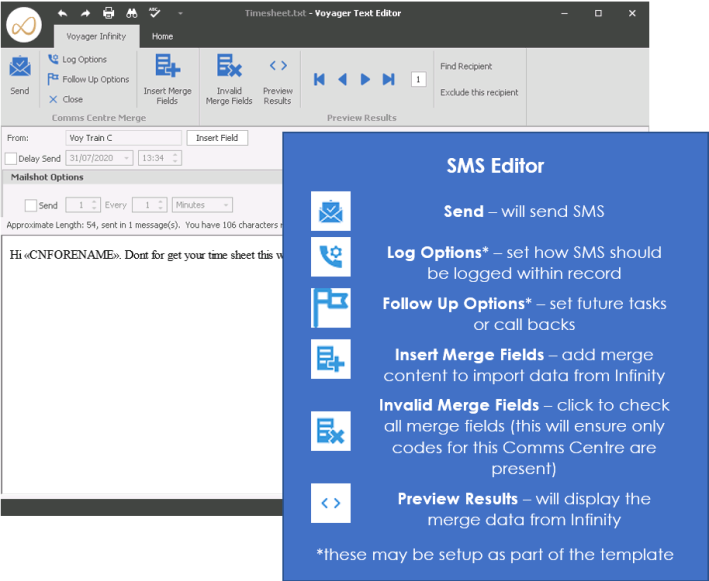Click the From field input box
This screenshot has height=581, width=709.
pos(123,138)
